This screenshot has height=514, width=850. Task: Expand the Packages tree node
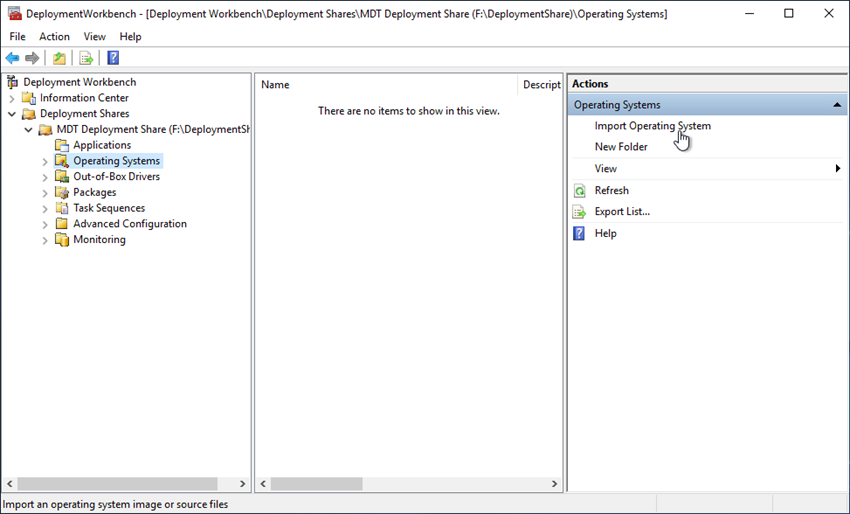point(45,192)
